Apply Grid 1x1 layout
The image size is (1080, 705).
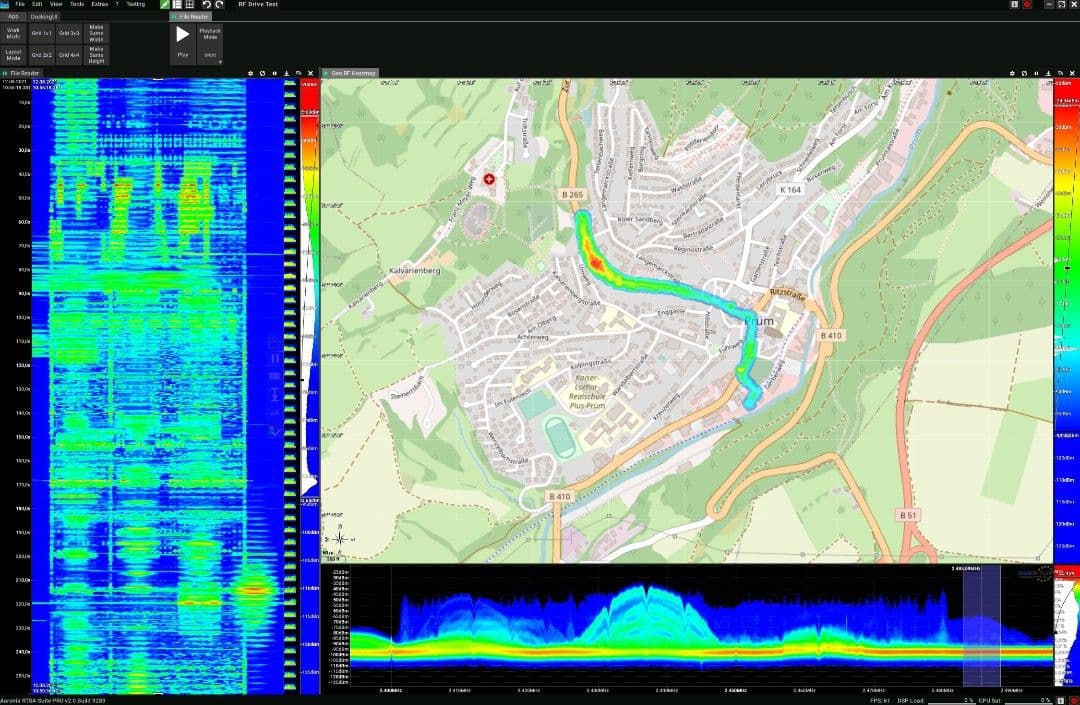(41, 33)
